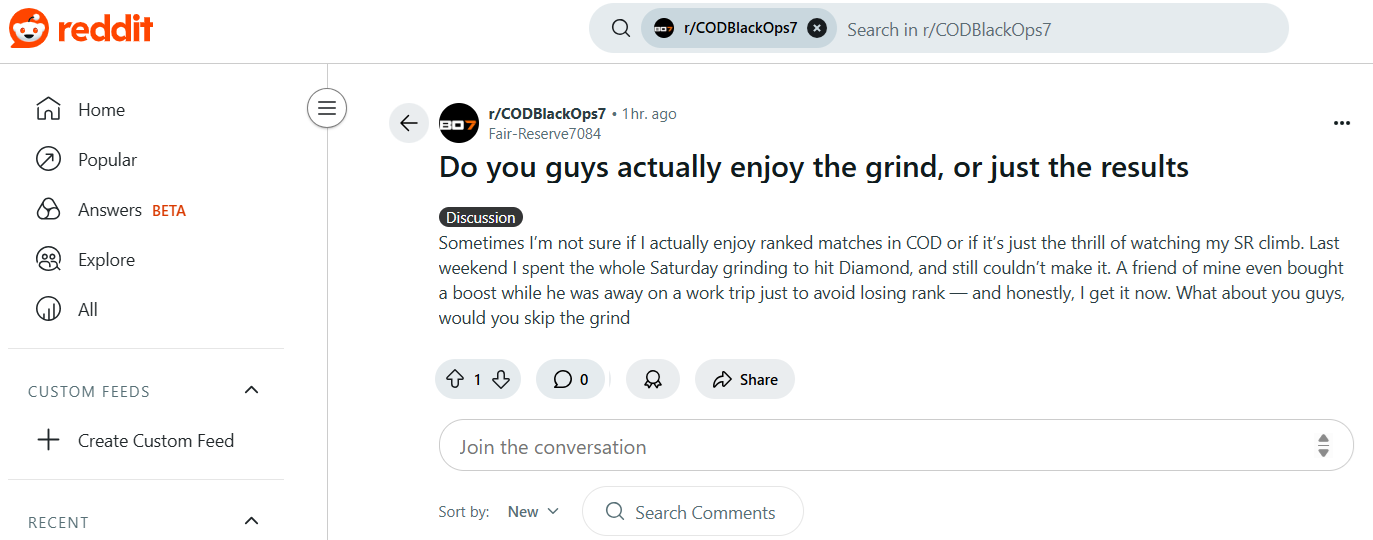Collapse the Custom Feeds section
The height and width of the screenshot is (540, 1373).
252,391
